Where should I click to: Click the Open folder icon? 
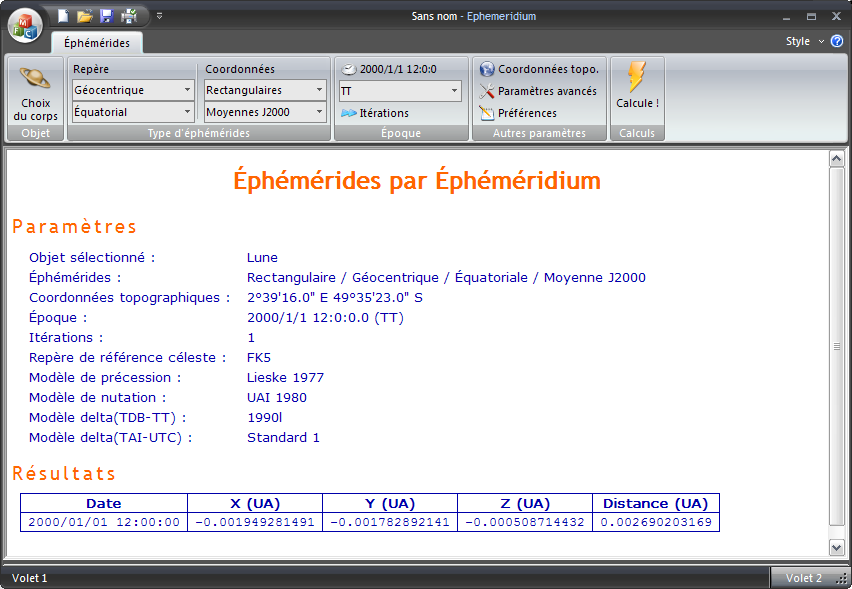pyautogui.click(x=85, y=16)
